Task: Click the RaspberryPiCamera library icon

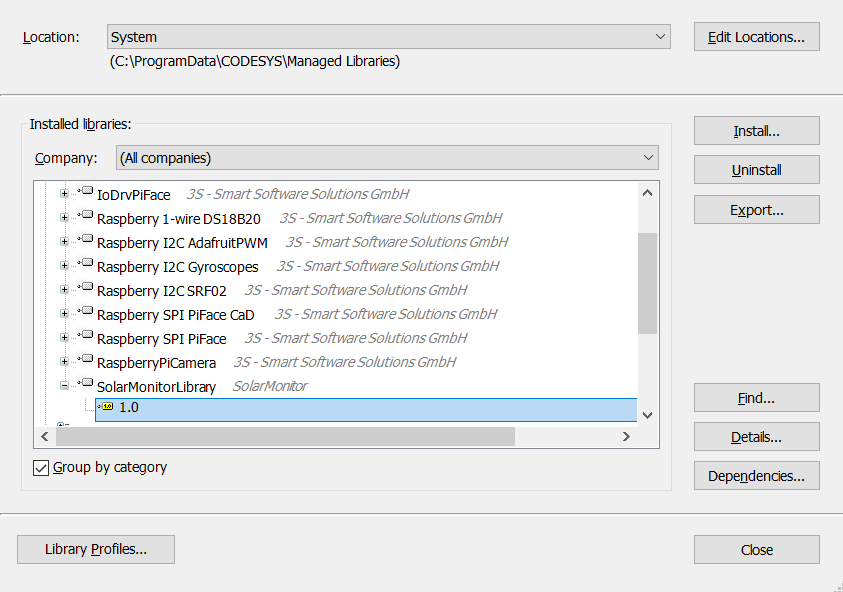Action: point(86,359)
